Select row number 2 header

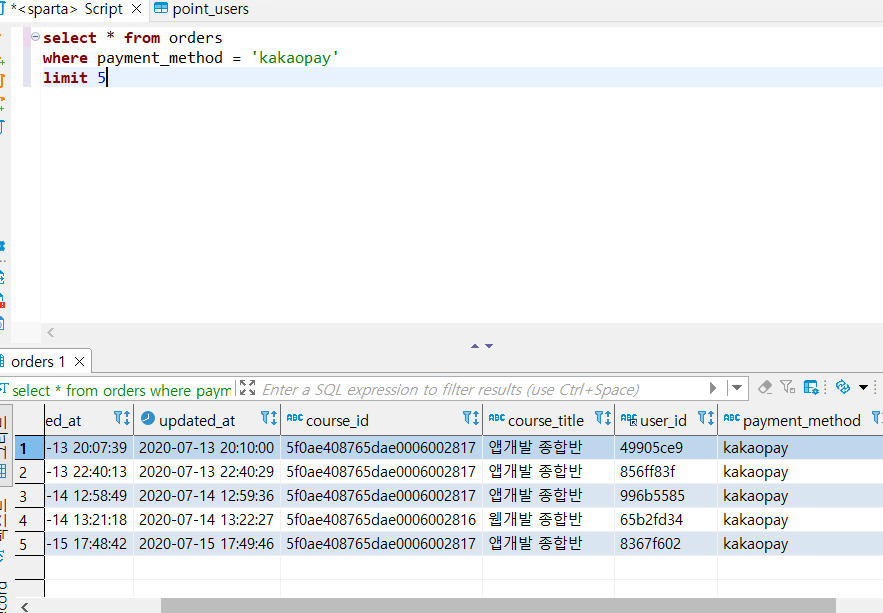point(29,472)
